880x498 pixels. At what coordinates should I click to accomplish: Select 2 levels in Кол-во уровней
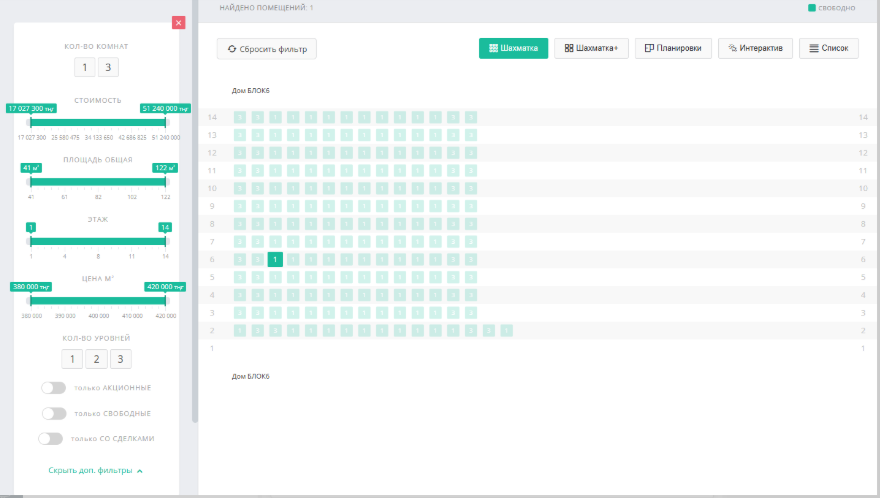(x=96, y=359)
